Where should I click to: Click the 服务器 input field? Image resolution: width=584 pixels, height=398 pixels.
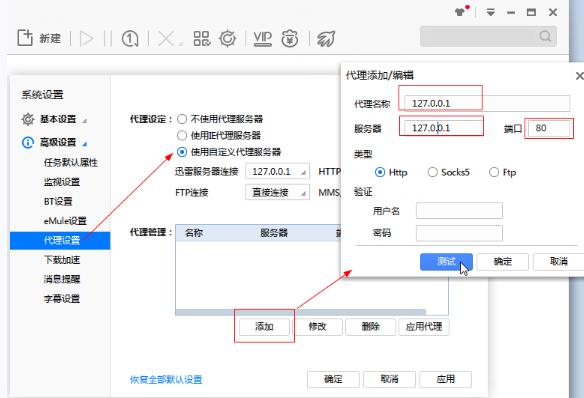click(x=444, y=128)
